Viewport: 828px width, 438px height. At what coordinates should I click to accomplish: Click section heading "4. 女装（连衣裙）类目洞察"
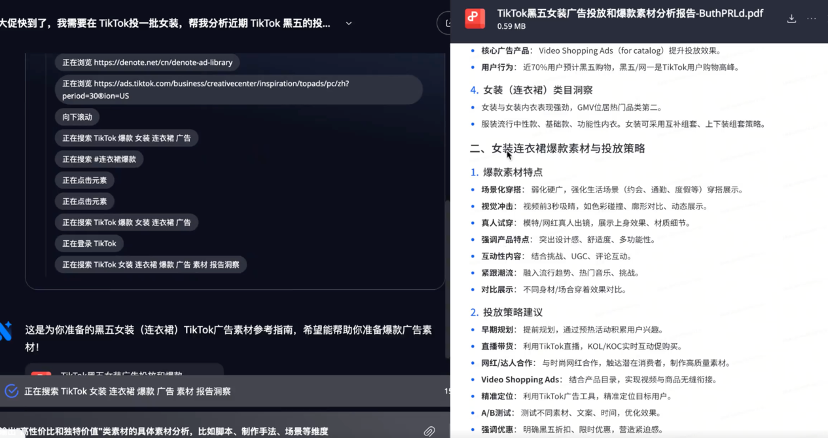pyautogui.click(x=532, y=90)
